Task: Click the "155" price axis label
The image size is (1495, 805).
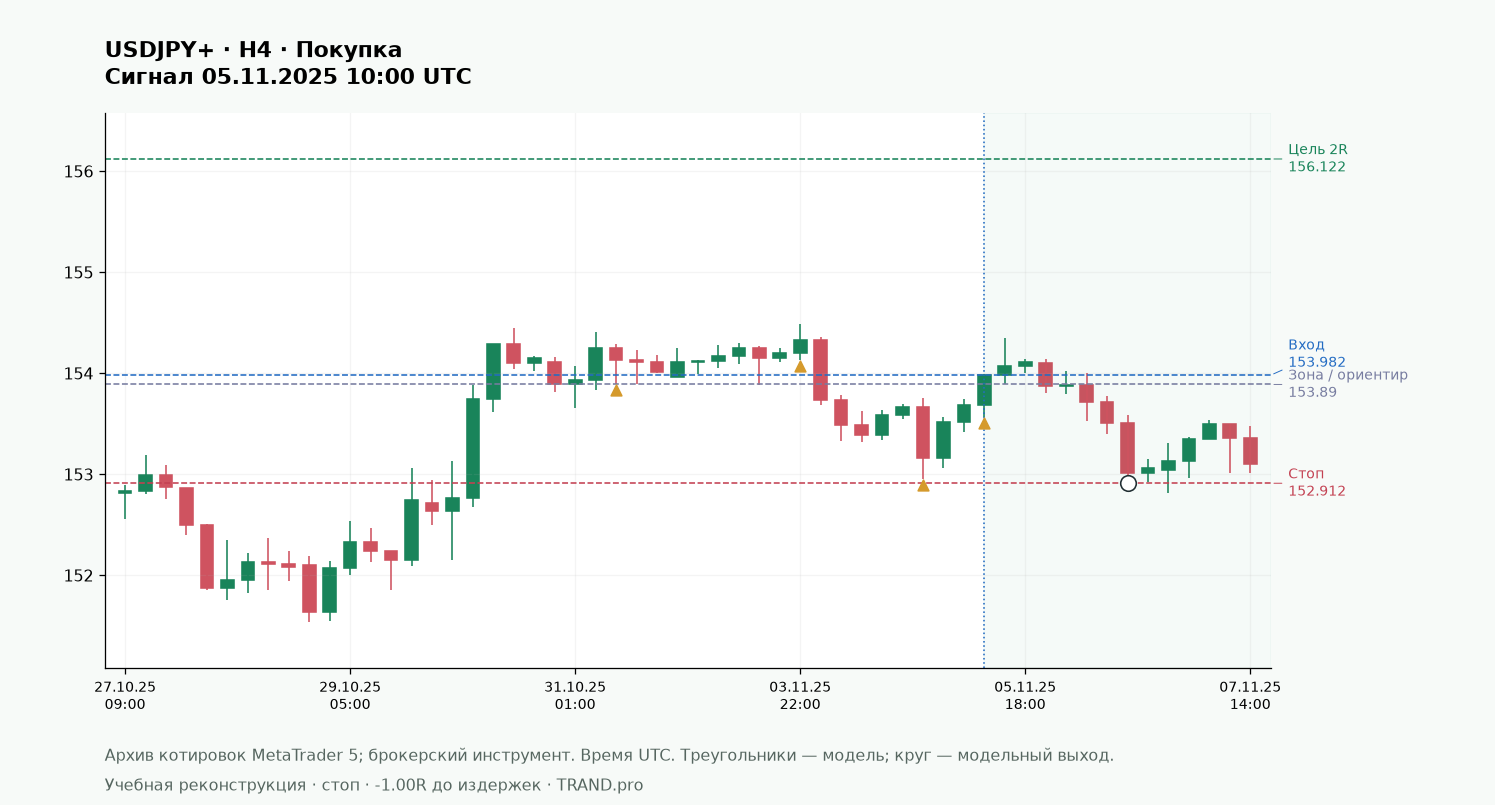Action: (80, 273)
